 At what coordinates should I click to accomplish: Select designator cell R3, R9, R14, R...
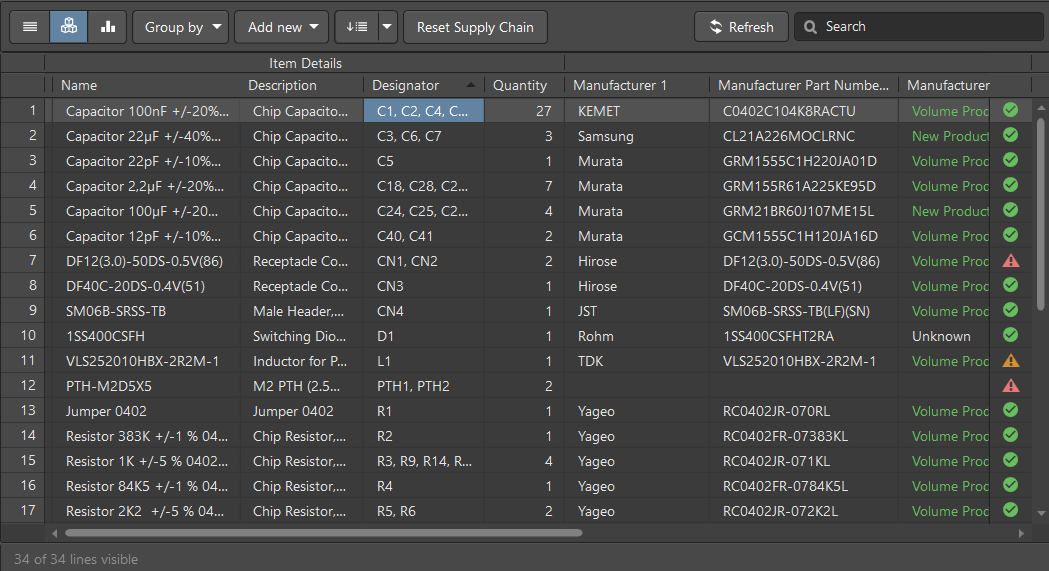[423, 461]
